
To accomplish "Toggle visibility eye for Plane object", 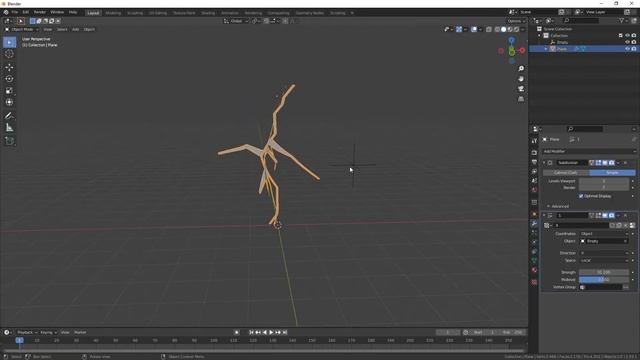I will point(627,49).
